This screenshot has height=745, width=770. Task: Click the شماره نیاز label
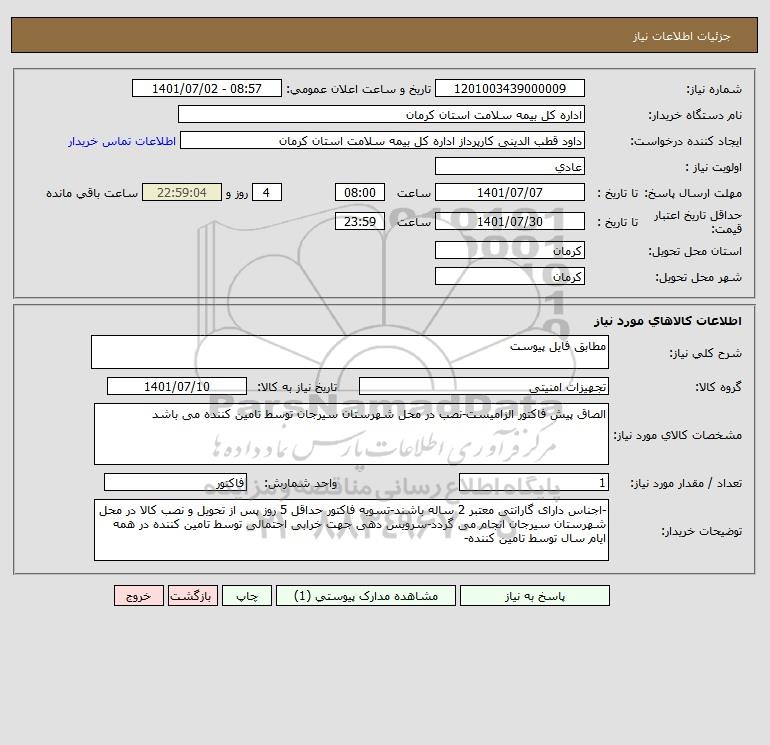714,89
